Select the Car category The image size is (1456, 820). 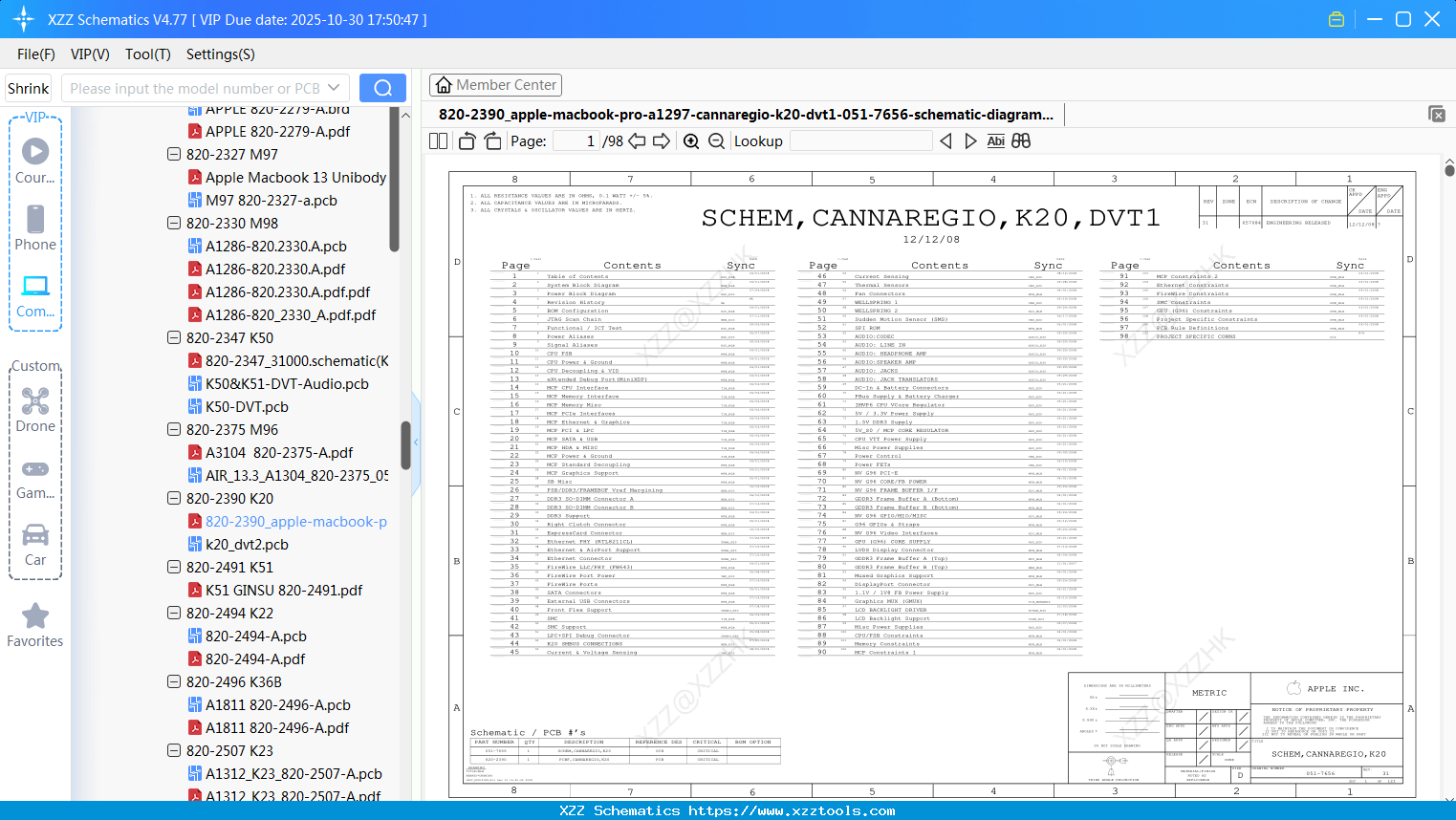click(35, 545)
